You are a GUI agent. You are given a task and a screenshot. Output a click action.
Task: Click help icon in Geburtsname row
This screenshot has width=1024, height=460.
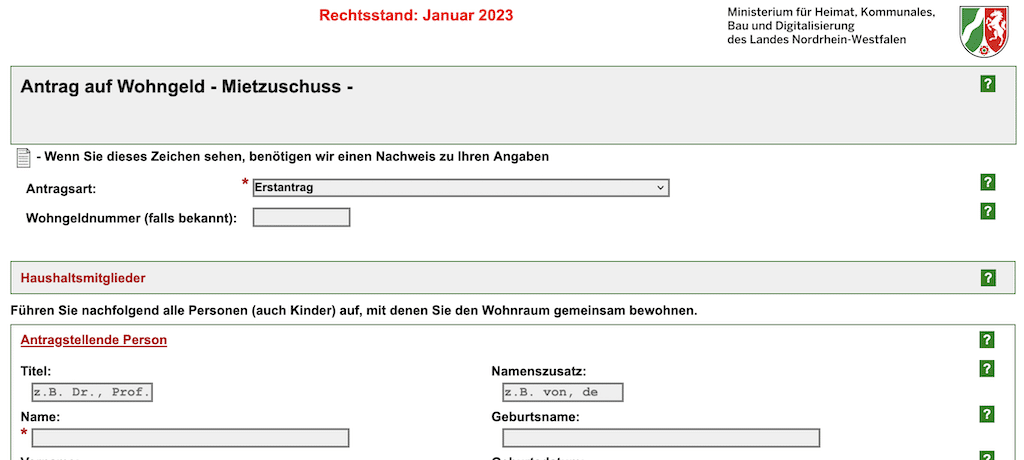pyautogui.click(x=987, y=414)
